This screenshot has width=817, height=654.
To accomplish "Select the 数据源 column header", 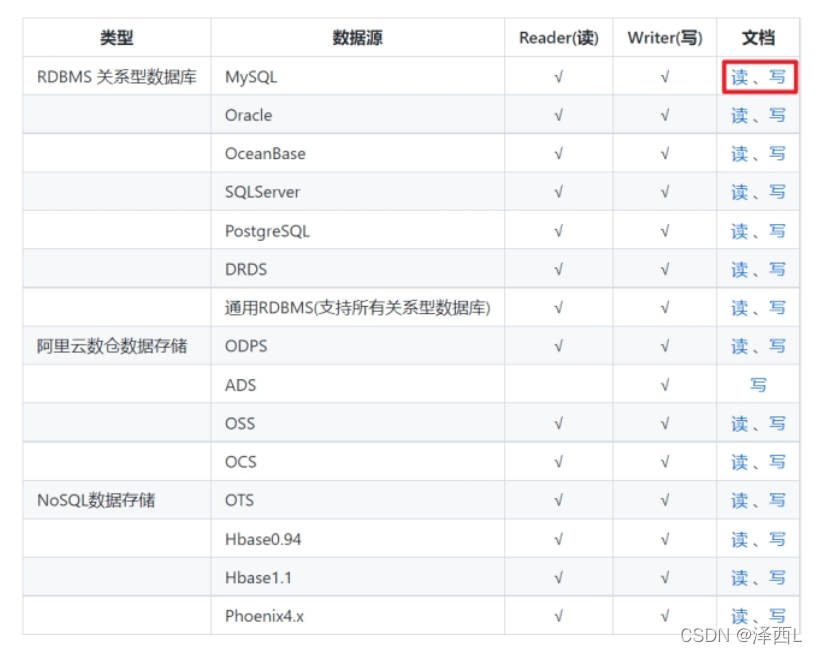I will click(357, 38).
